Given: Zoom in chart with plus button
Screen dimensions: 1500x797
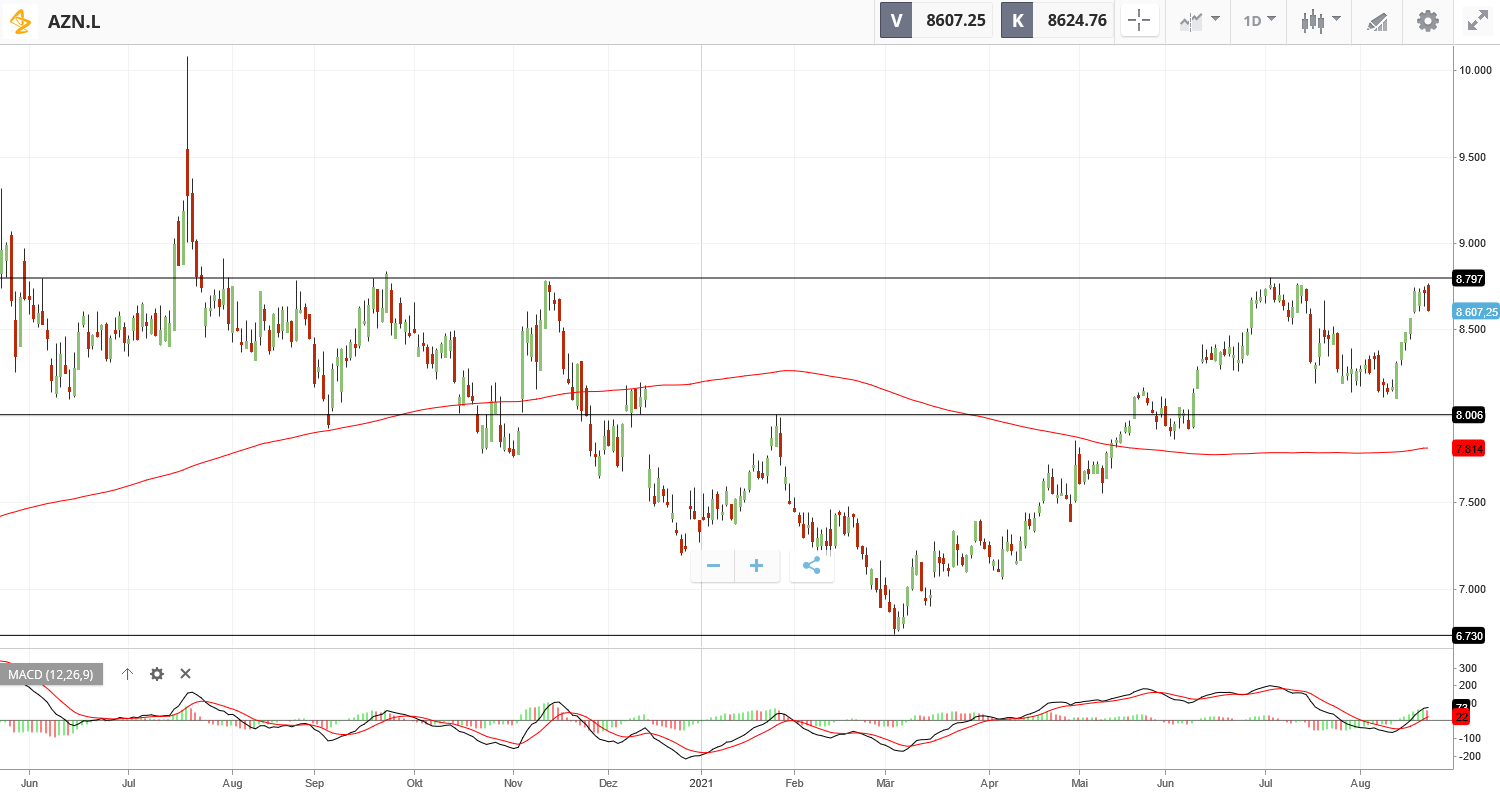Looking at the screenshot, I should [x=757, y=566].
